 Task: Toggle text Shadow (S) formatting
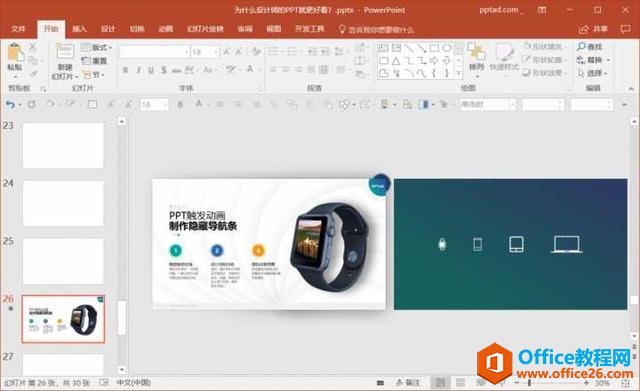pos(164,70)
